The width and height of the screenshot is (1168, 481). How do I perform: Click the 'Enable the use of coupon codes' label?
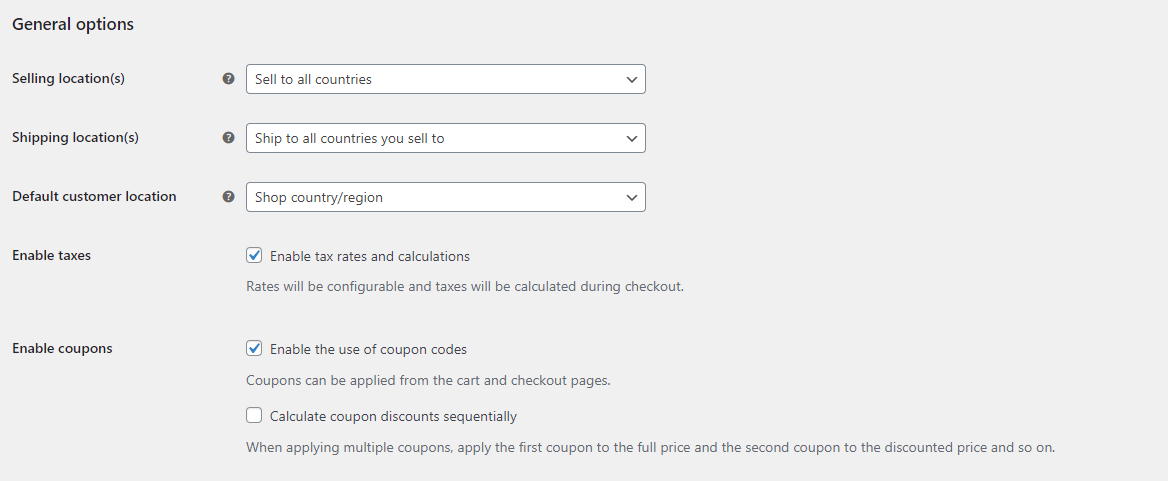pos(369,348)
